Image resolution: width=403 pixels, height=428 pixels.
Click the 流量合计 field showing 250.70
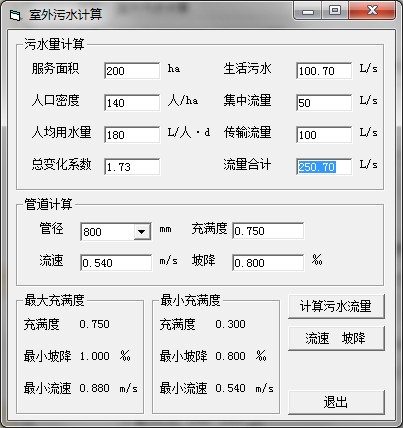pyautogui.click(x=324, y=167)
